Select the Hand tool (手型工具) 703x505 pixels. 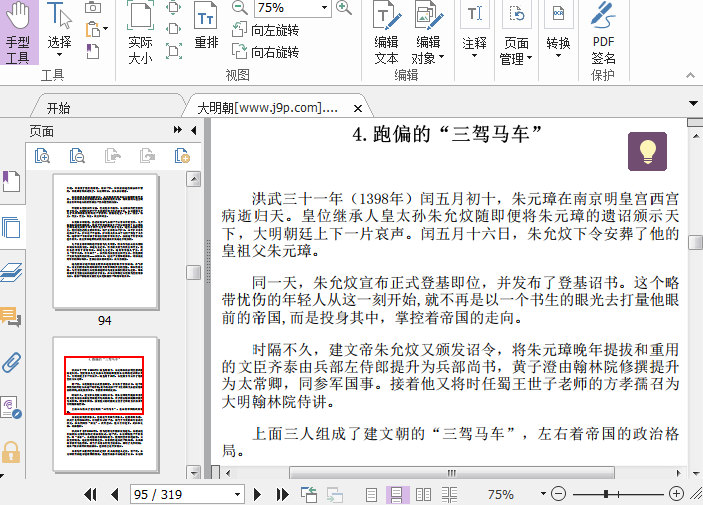click(18, 35)
